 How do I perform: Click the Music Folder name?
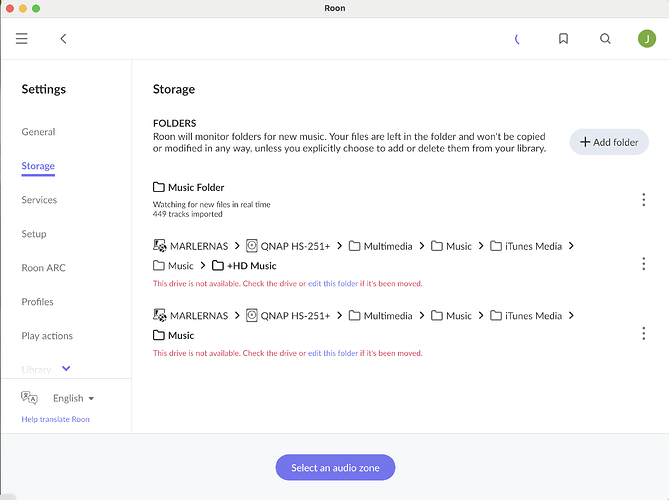196,187
